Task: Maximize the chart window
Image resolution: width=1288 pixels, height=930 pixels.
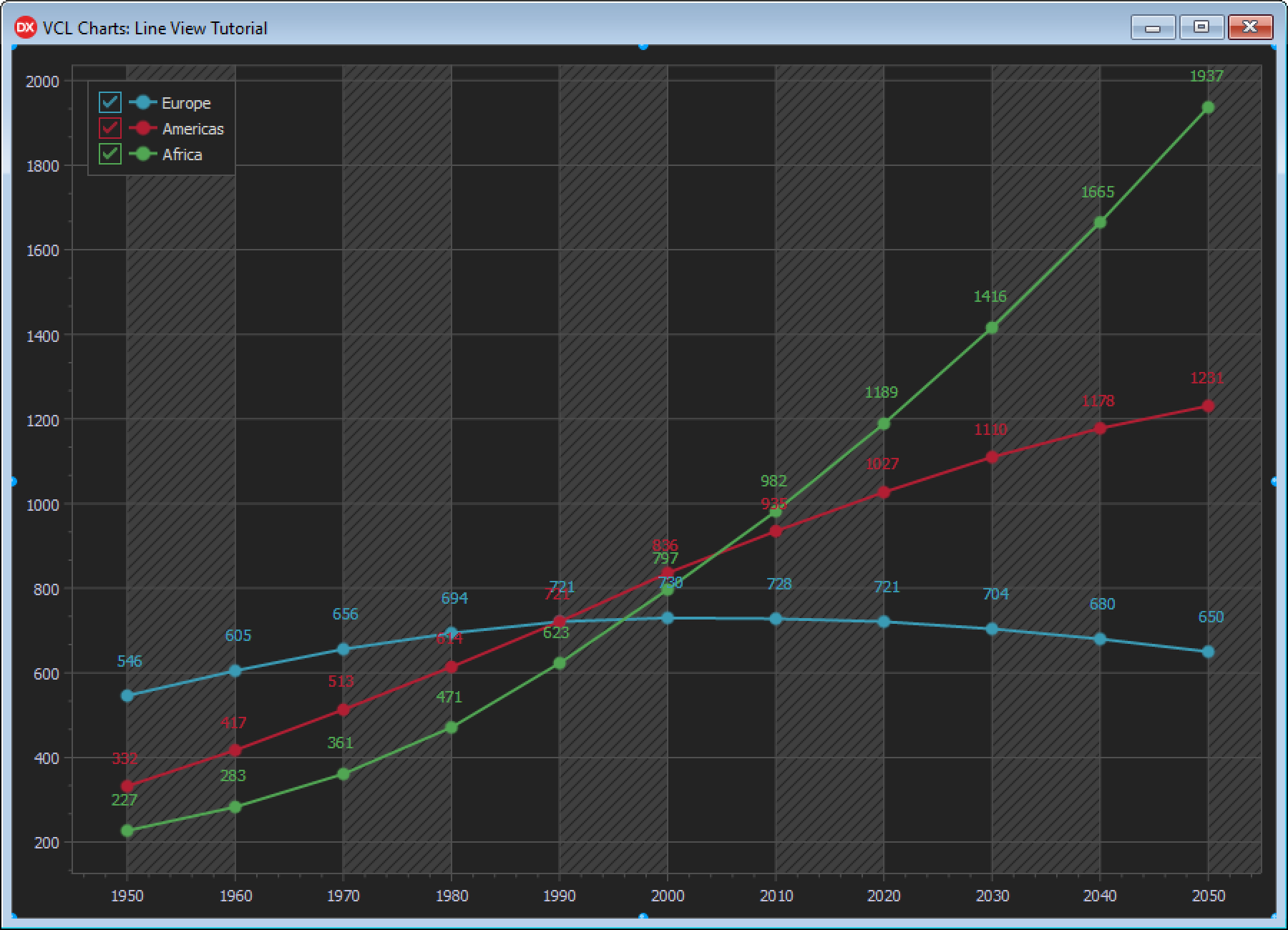Action: click(1201, 28)
